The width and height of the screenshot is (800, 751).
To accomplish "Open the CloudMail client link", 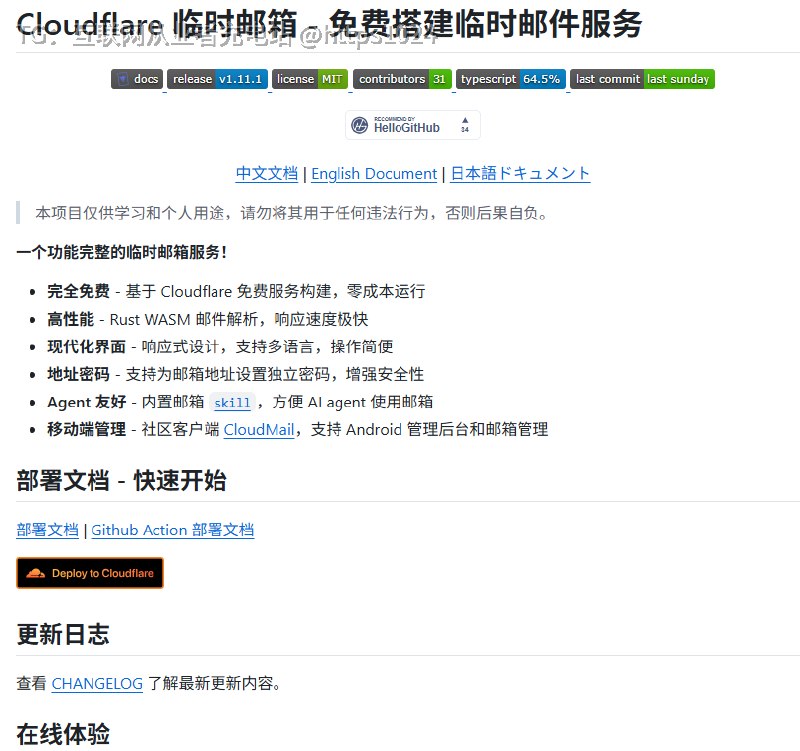I will tap(259, 430).
